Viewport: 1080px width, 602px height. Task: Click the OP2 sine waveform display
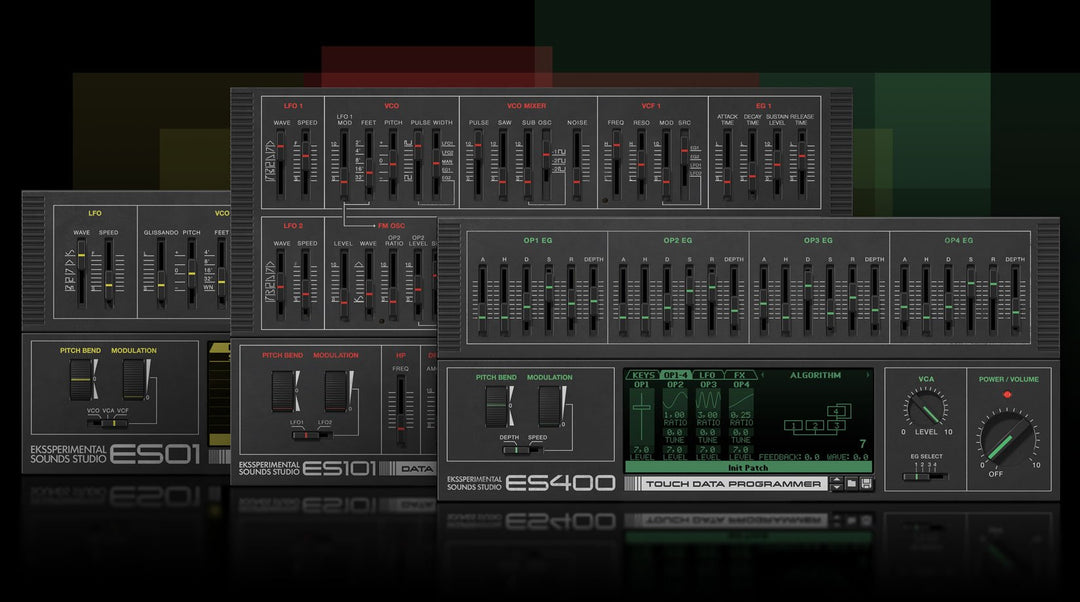click(675, 400)
